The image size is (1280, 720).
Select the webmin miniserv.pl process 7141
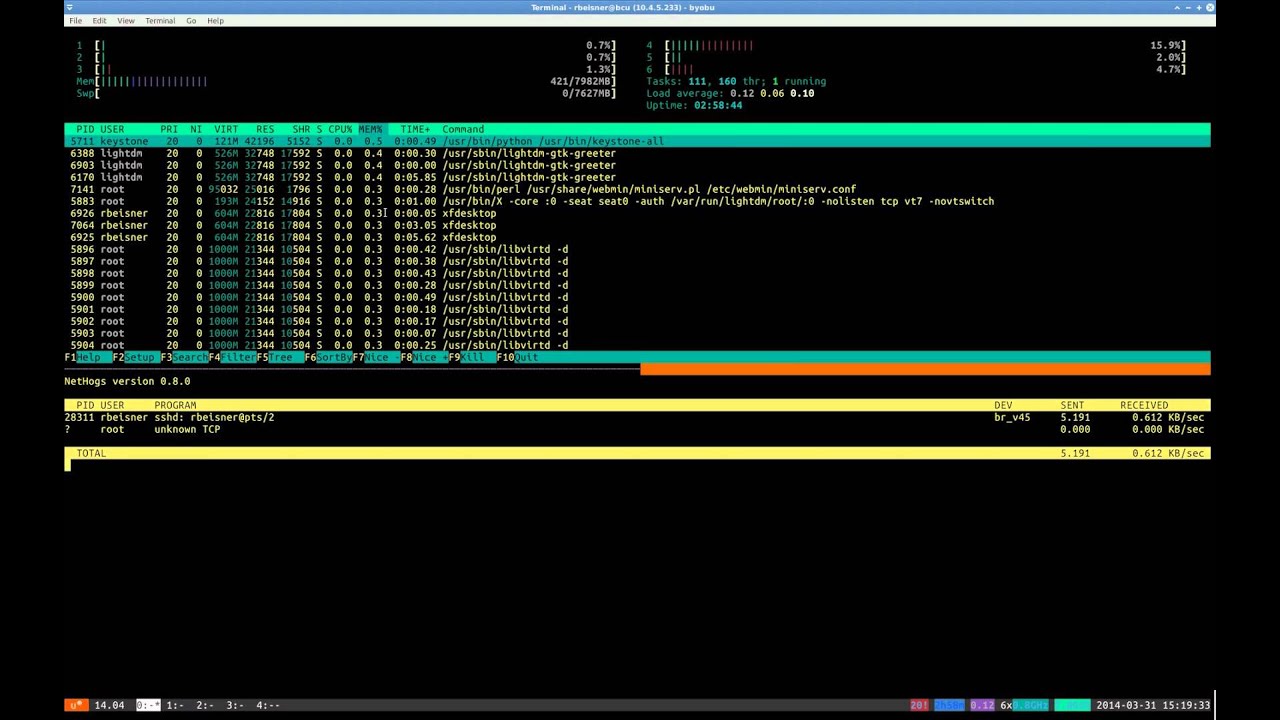637,189
